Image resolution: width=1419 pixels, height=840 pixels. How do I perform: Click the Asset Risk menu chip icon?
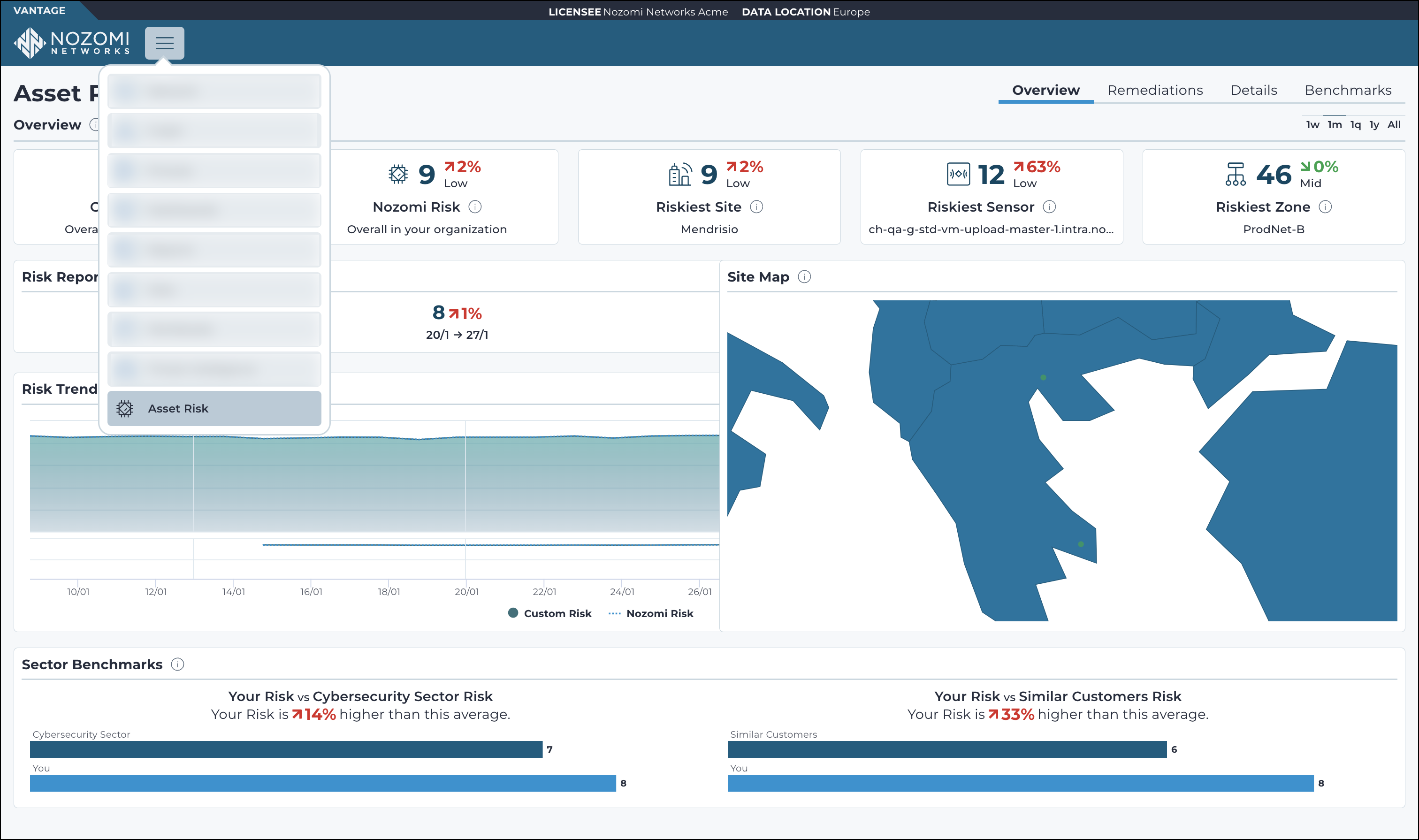click(x=124, y=408)
